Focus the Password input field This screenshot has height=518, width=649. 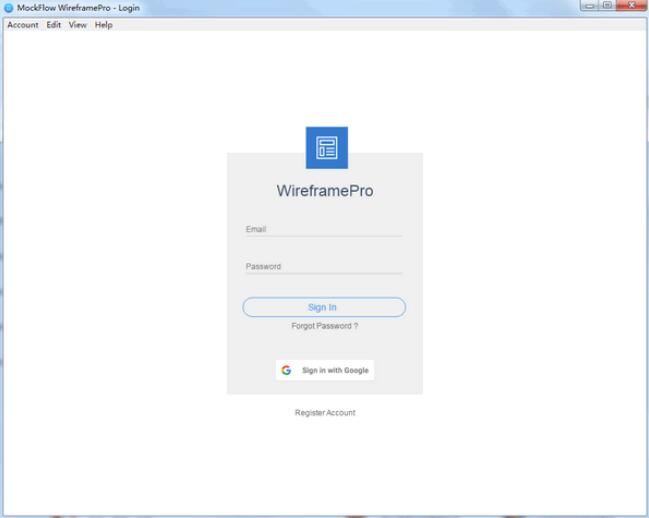[x=323, y=266]
